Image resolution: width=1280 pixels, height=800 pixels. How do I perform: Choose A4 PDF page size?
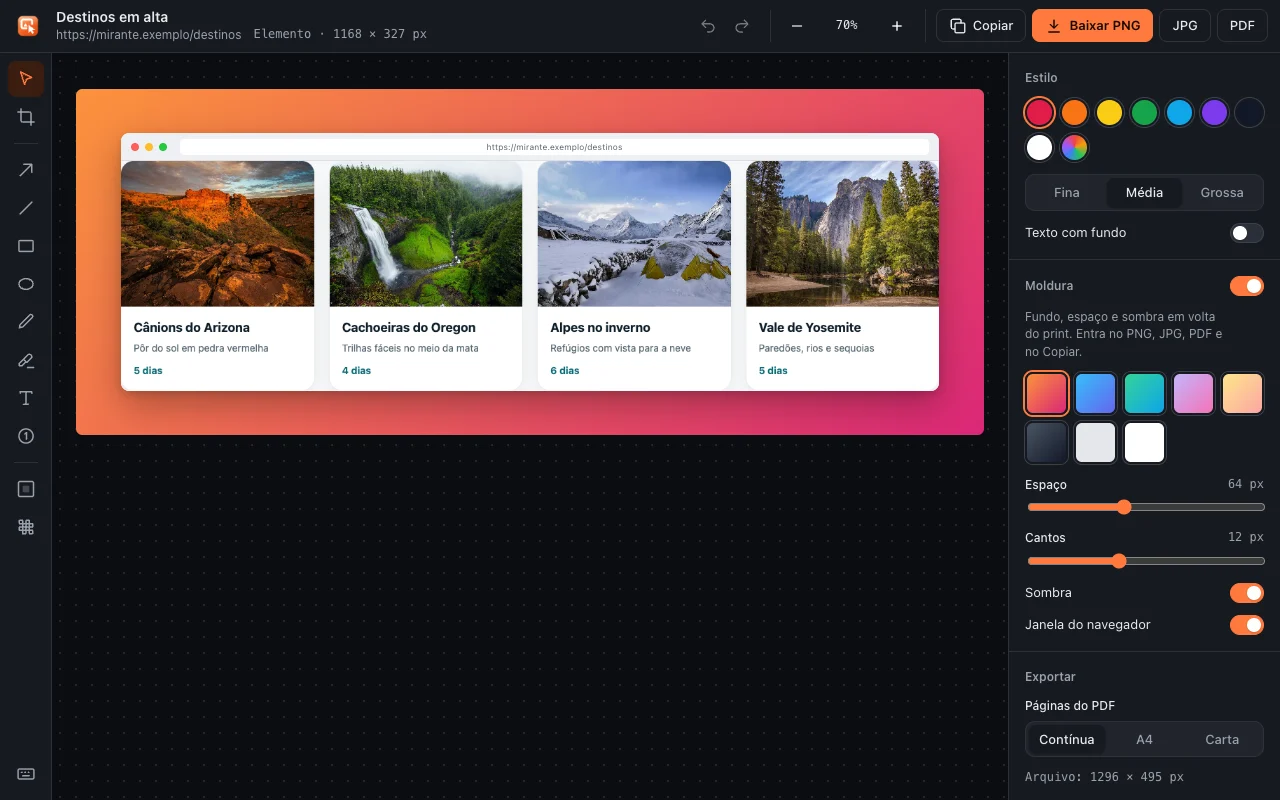(1144, 740)
